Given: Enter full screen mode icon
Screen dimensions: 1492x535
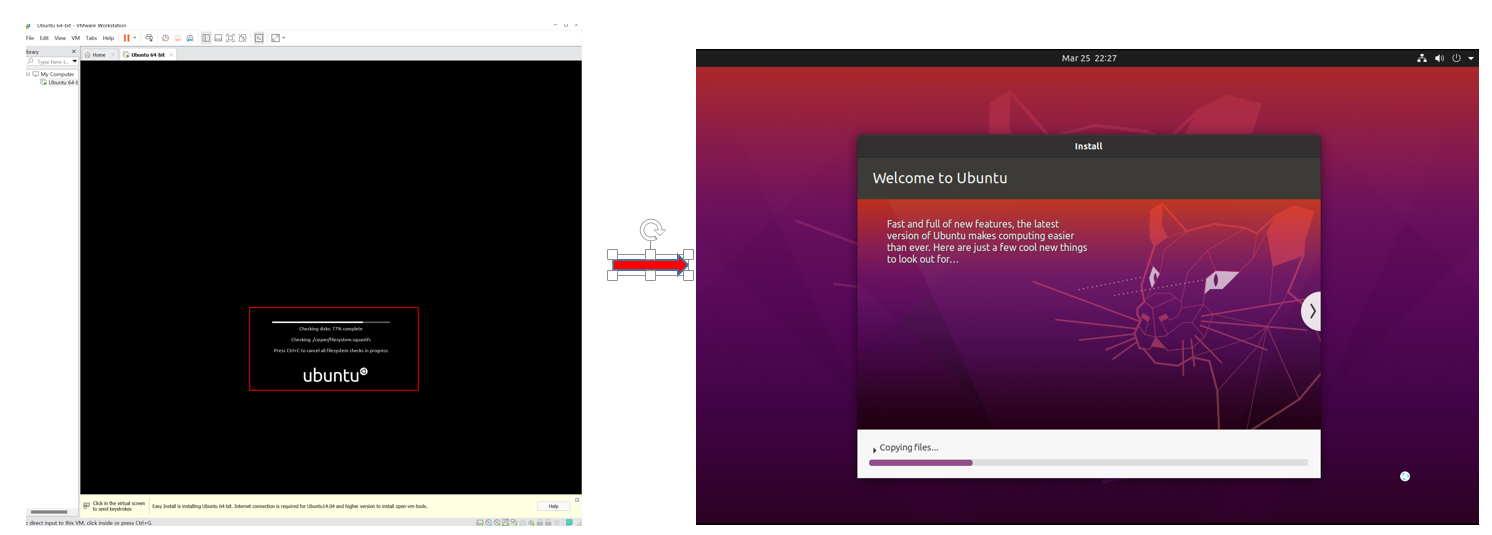Looking at the screenshot, I should [230, 38].
